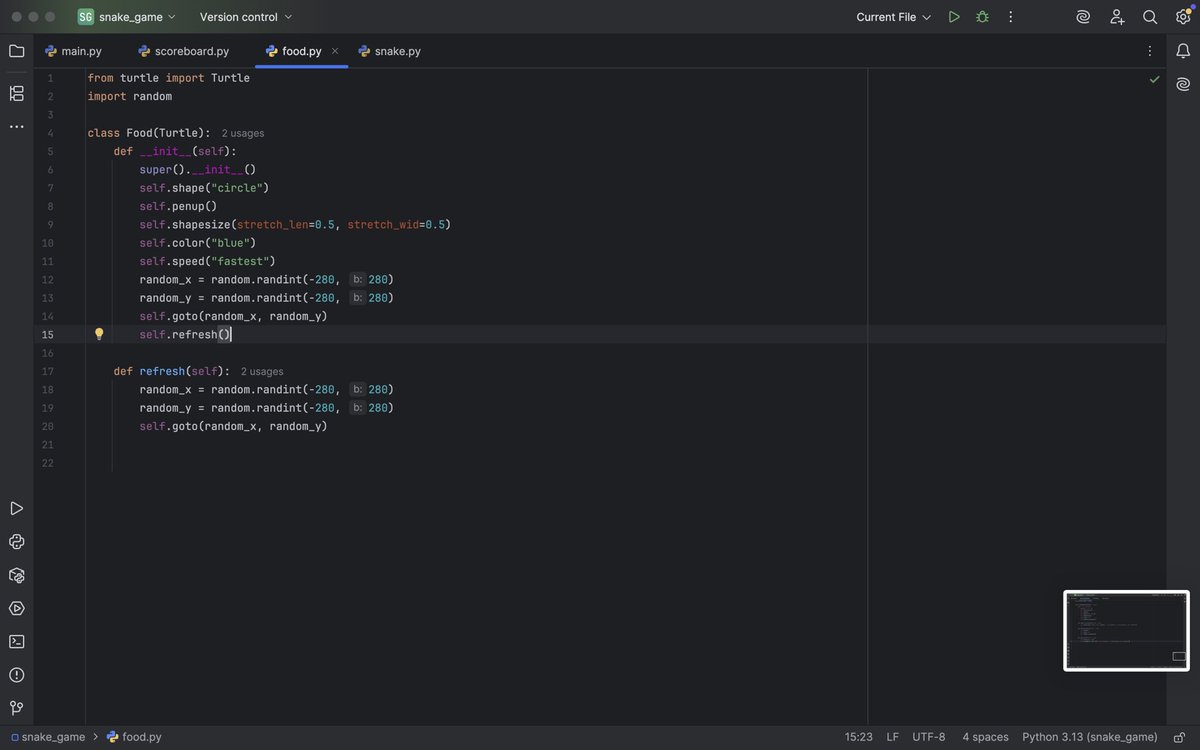The image size is (1200, 750).
Task: Click the '2 usages' hint beside def refresh
Action: [x=262, y=371]
